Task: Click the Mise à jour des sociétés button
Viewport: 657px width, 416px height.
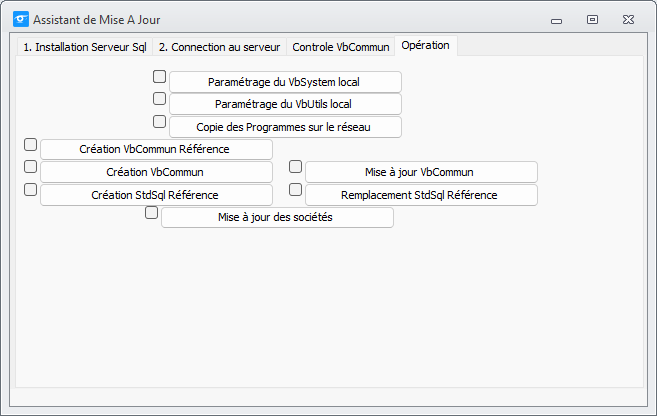Action: point(277,217)
